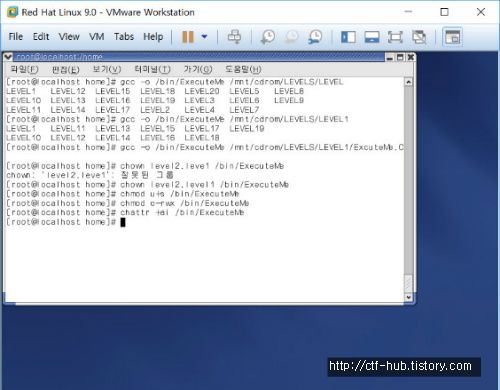The width and height of the screenshot is (500, 390).
Task: Click the 'chmod o-rwx /bin/ExecuteMe' command line
Action: [x=128, y=203]
